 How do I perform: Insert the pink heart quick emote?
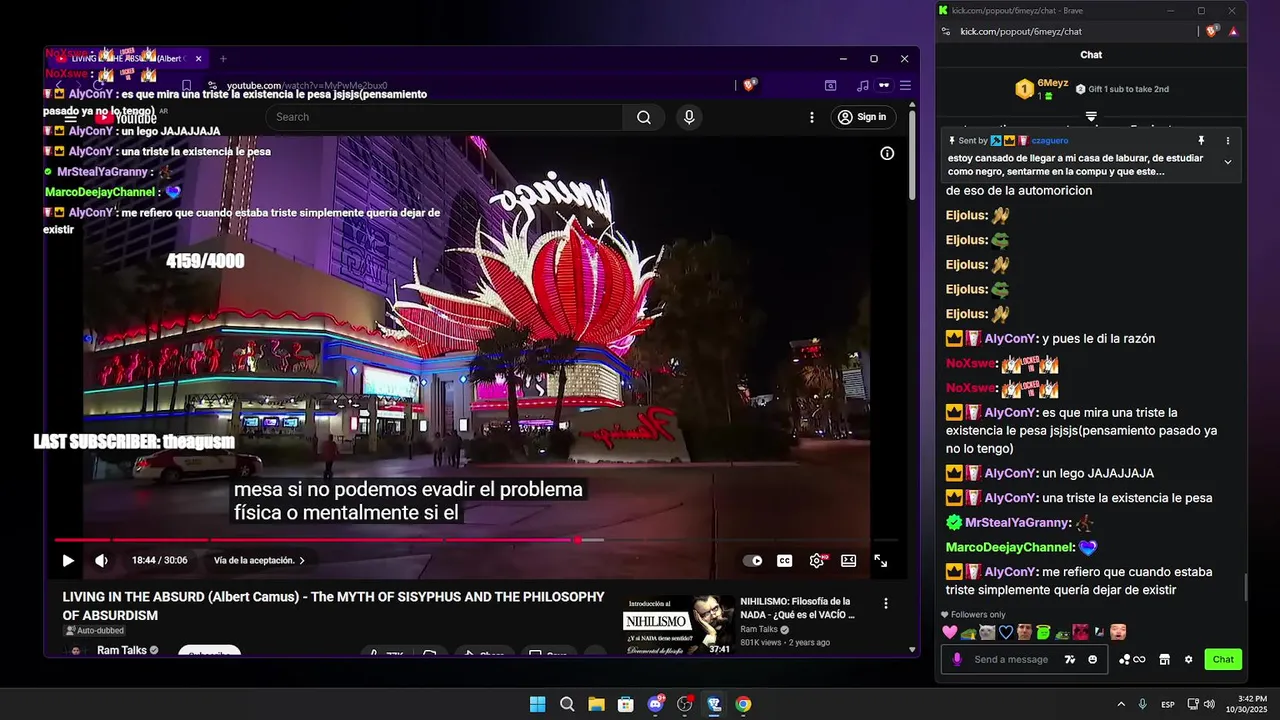pyautogui.click(x=950, y=632)
